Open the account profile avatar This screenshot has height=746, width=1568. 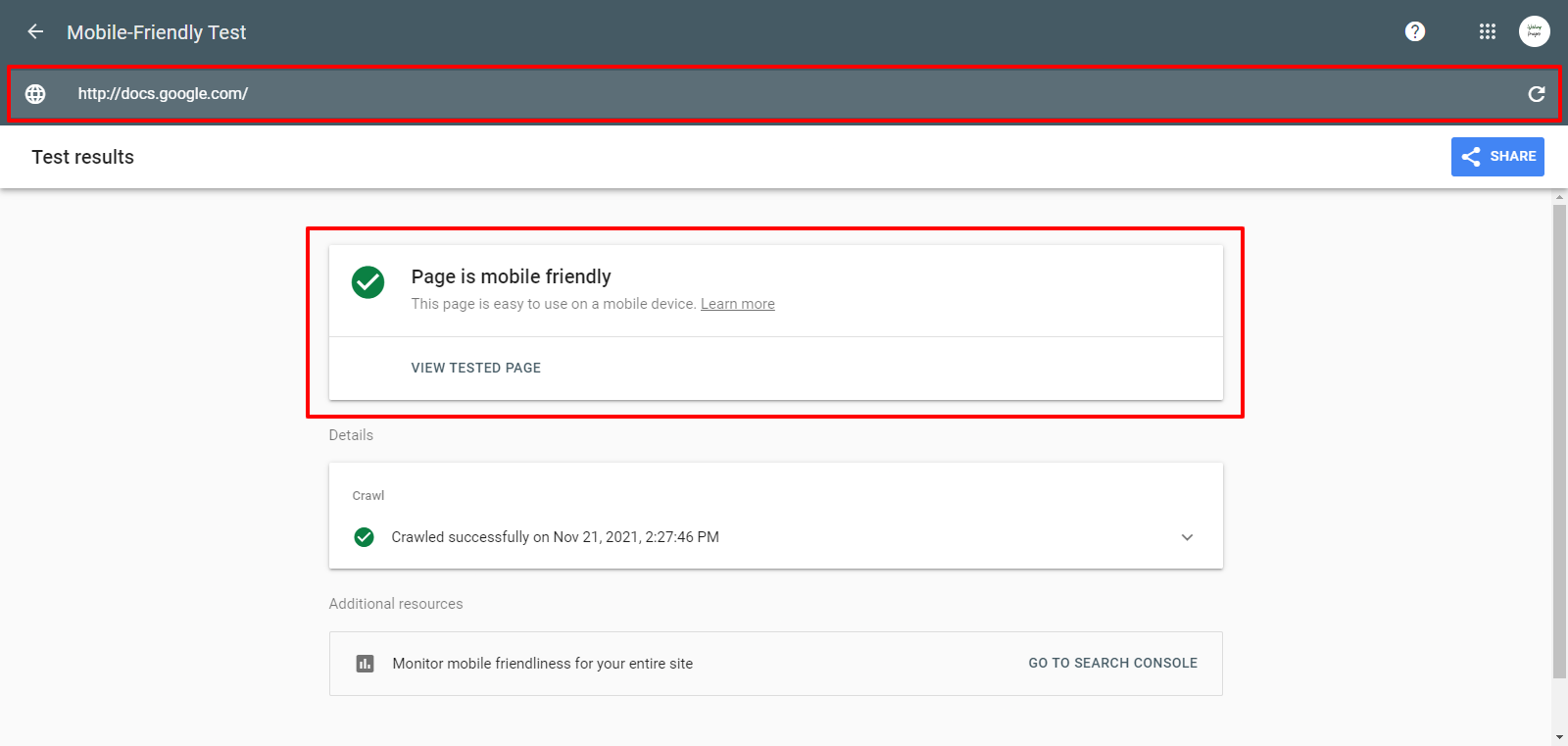[1535, 31]
